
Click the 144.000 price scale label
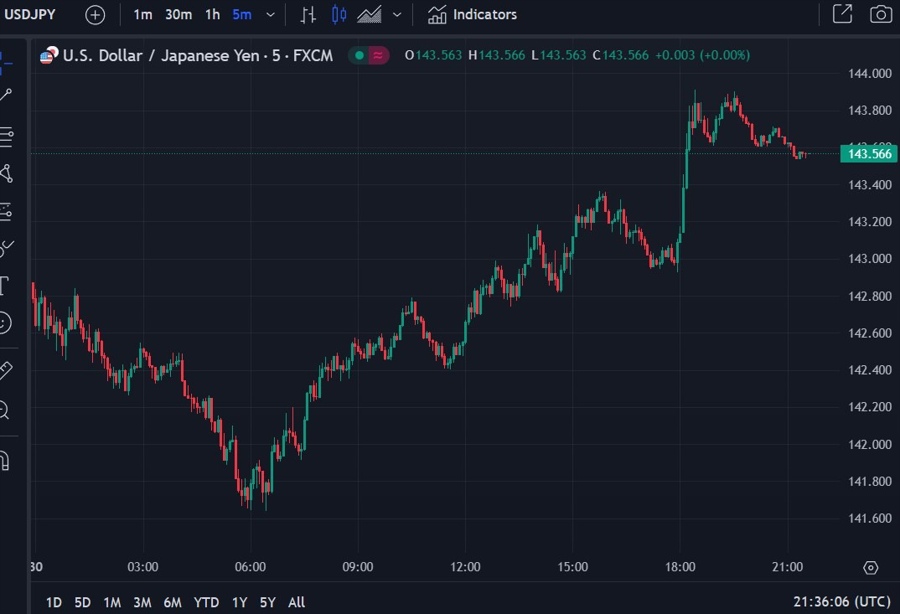(870, 73)
